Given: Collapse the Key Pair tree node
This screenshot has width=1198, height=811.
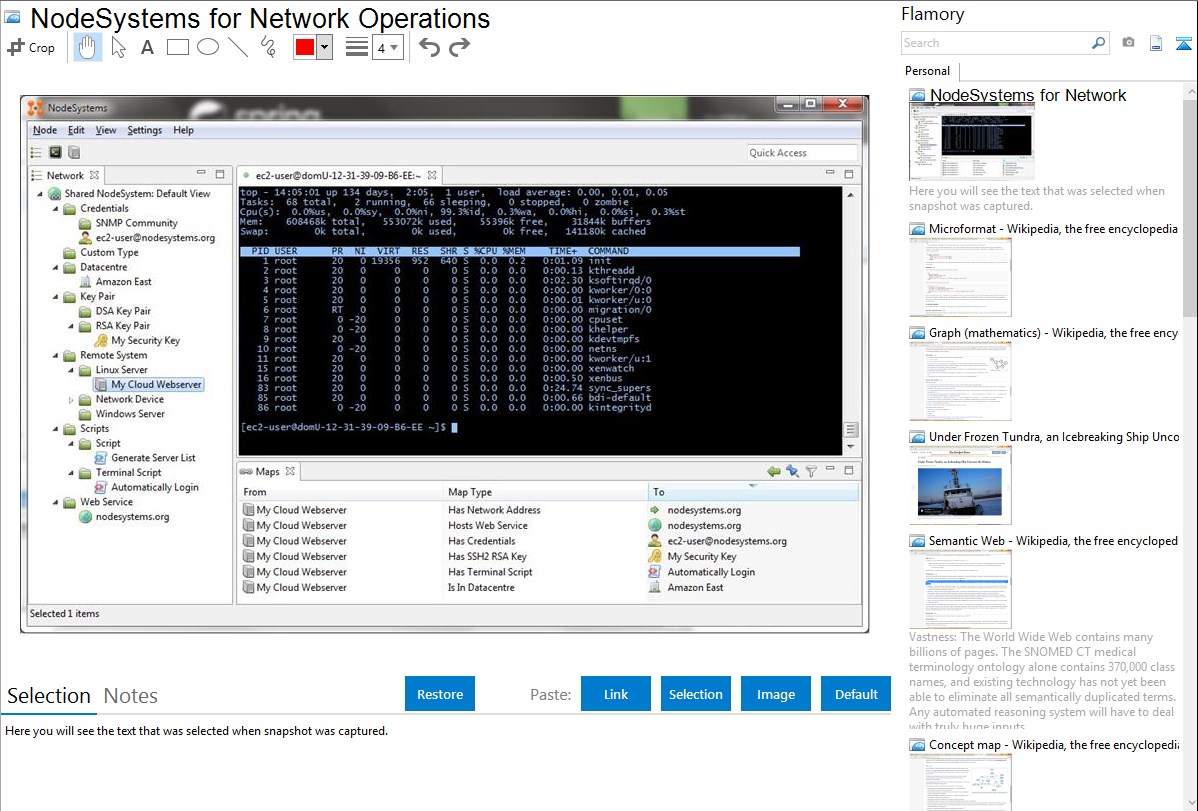Looking at the screenshot, I should pyautogui.click(x=56, y=297).
